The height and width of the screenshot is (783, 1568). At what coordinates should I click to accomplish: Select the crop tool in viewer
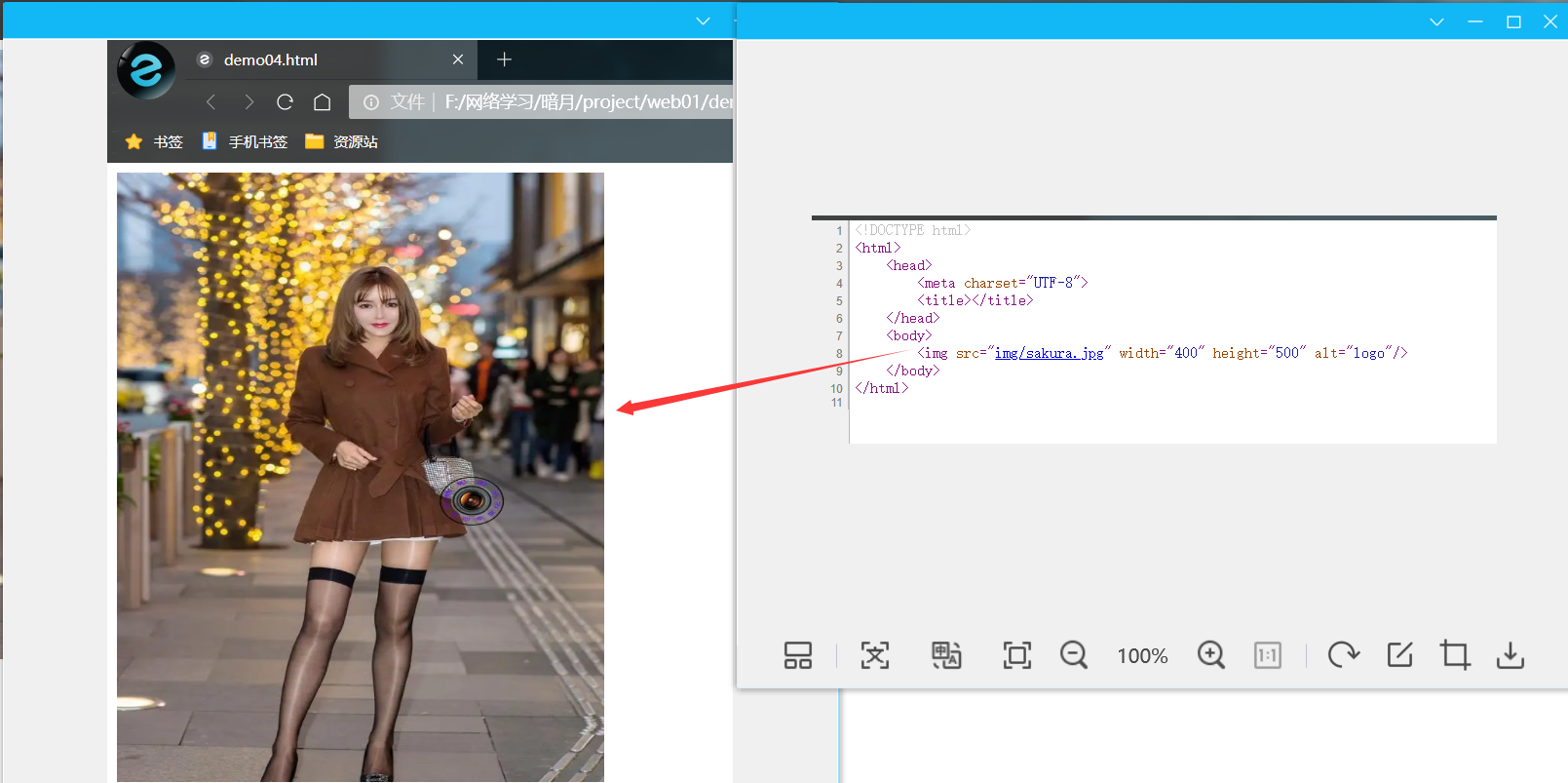[1455, 655]
